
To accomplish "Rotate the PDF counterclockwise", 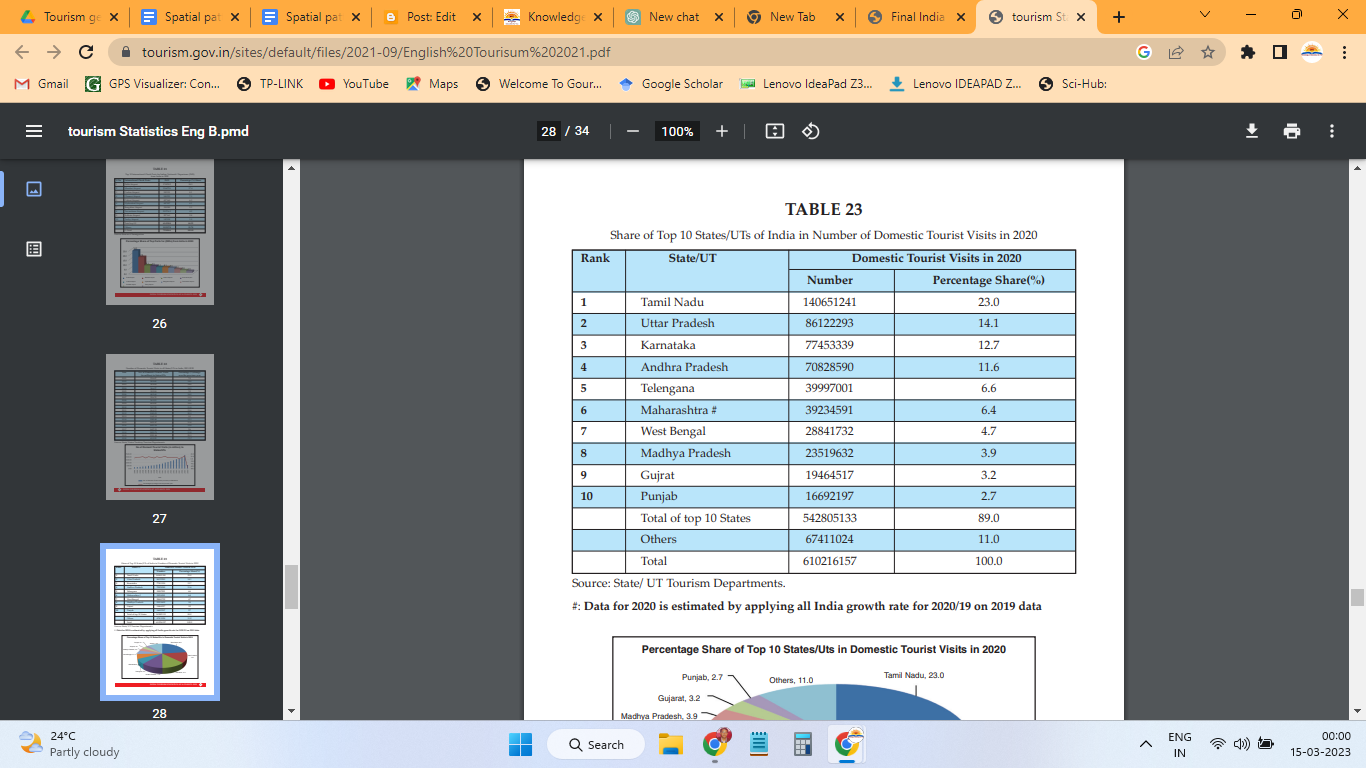I will pos(811,131).
